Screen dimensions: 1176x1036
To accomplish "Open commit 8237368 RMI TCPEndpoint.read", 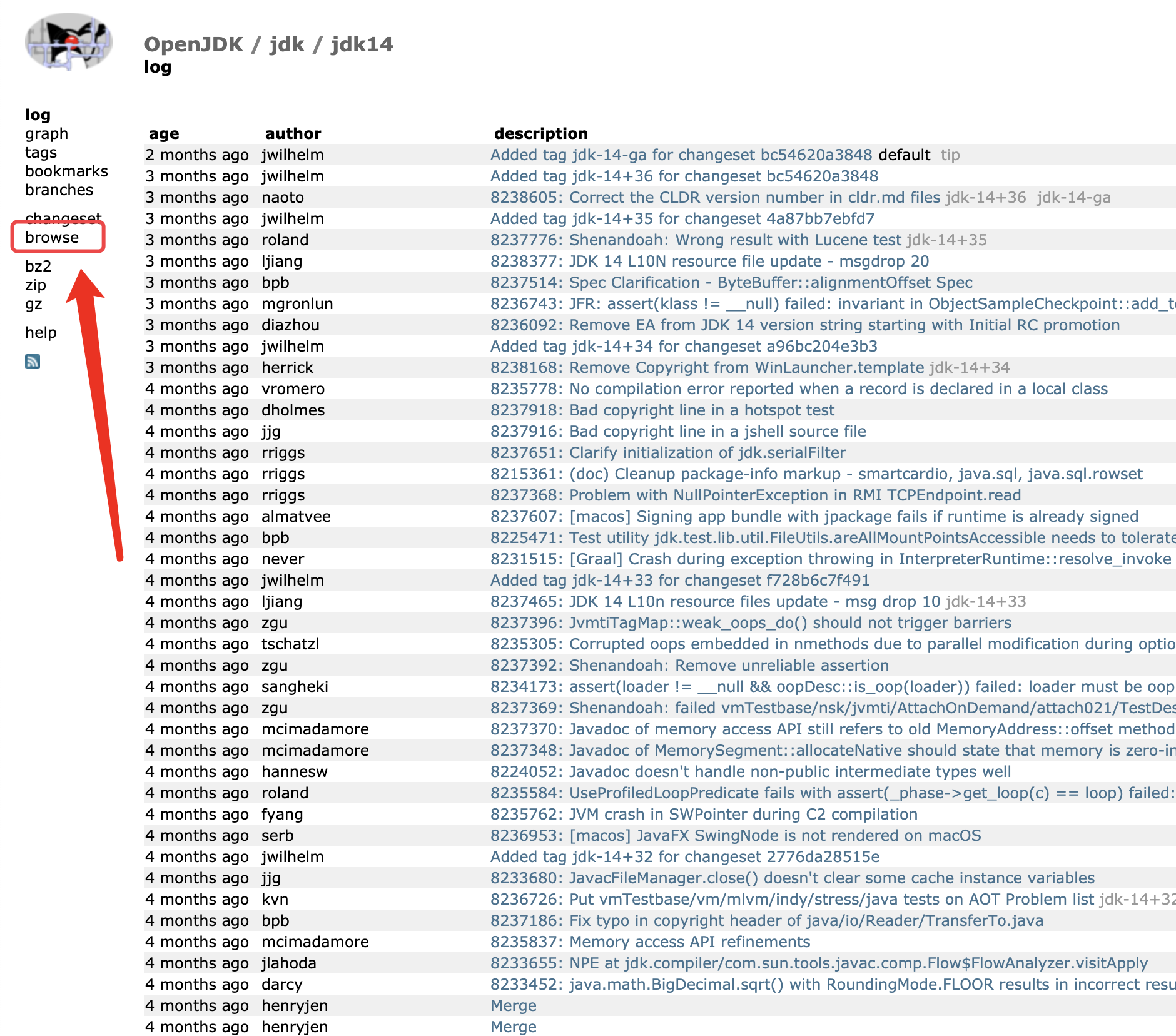I will pos(756,495).
